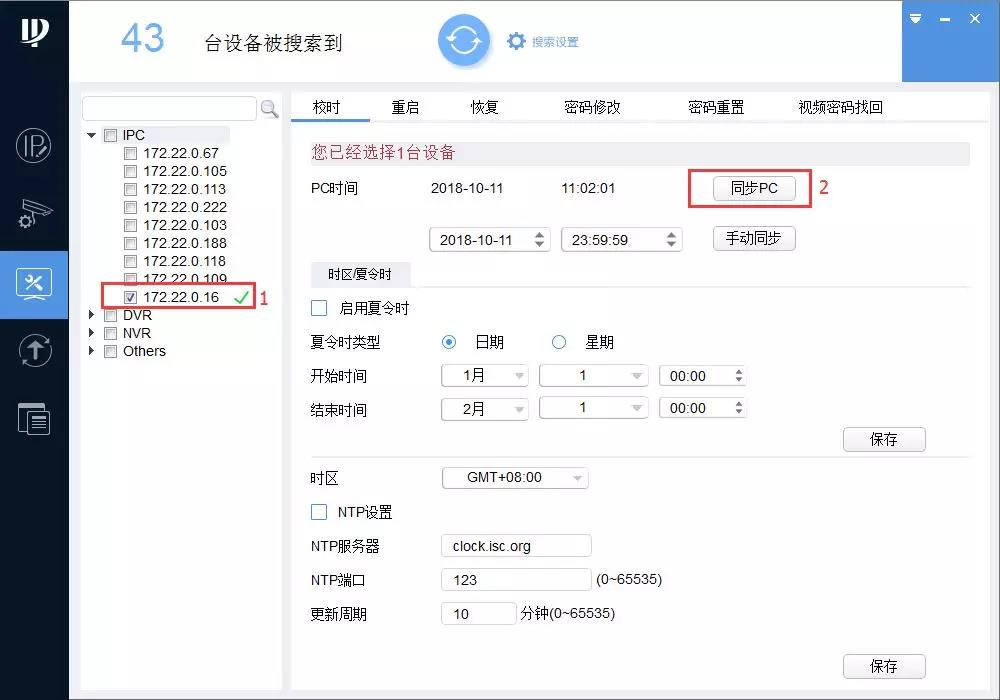Select the 时区/夏令时 sub-tab
Viewport: 1000px width, 700px height.
360,274
